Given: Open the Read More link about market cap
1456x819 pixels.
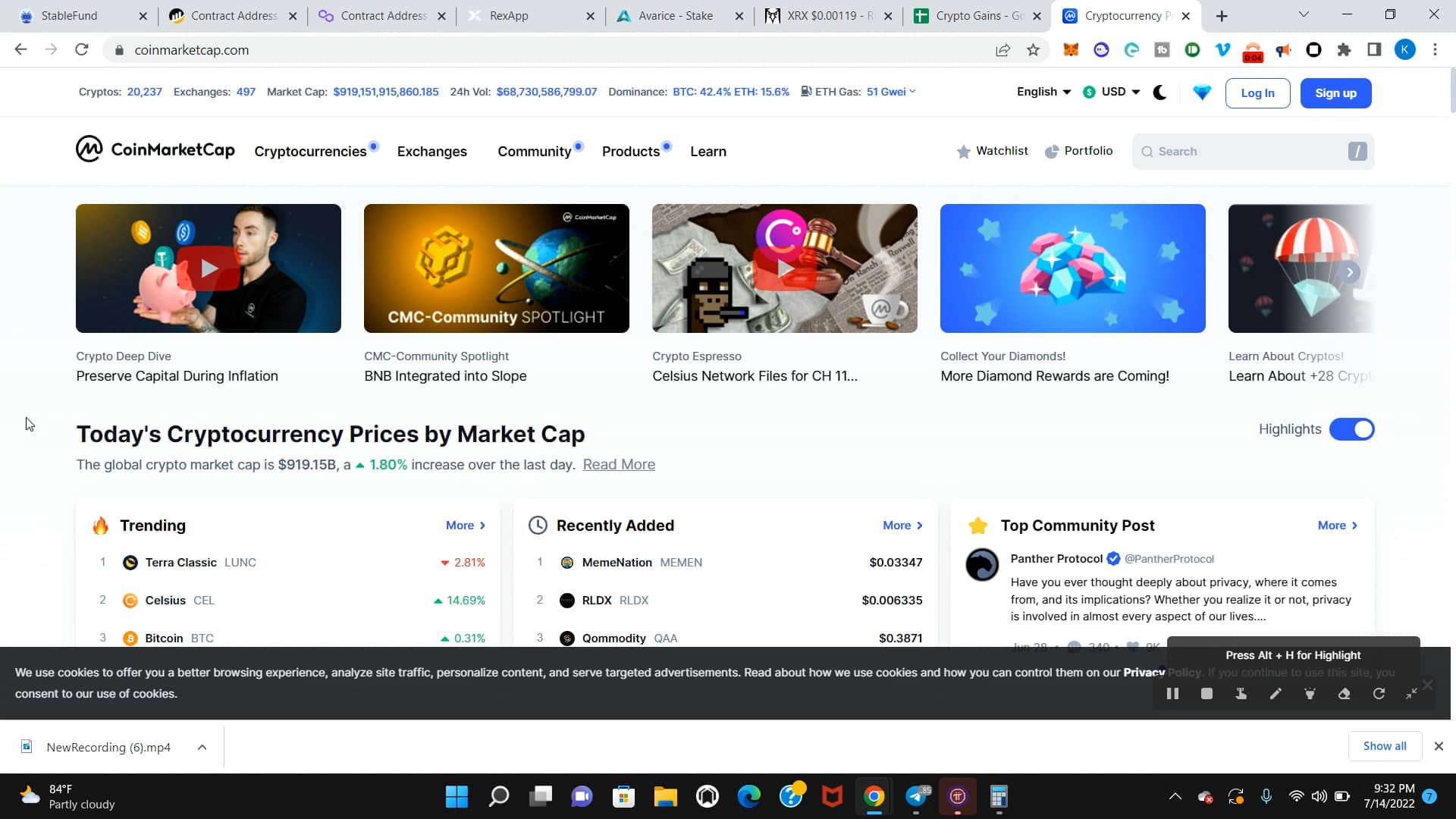Looking at the screenshot, I should point(619,464).
